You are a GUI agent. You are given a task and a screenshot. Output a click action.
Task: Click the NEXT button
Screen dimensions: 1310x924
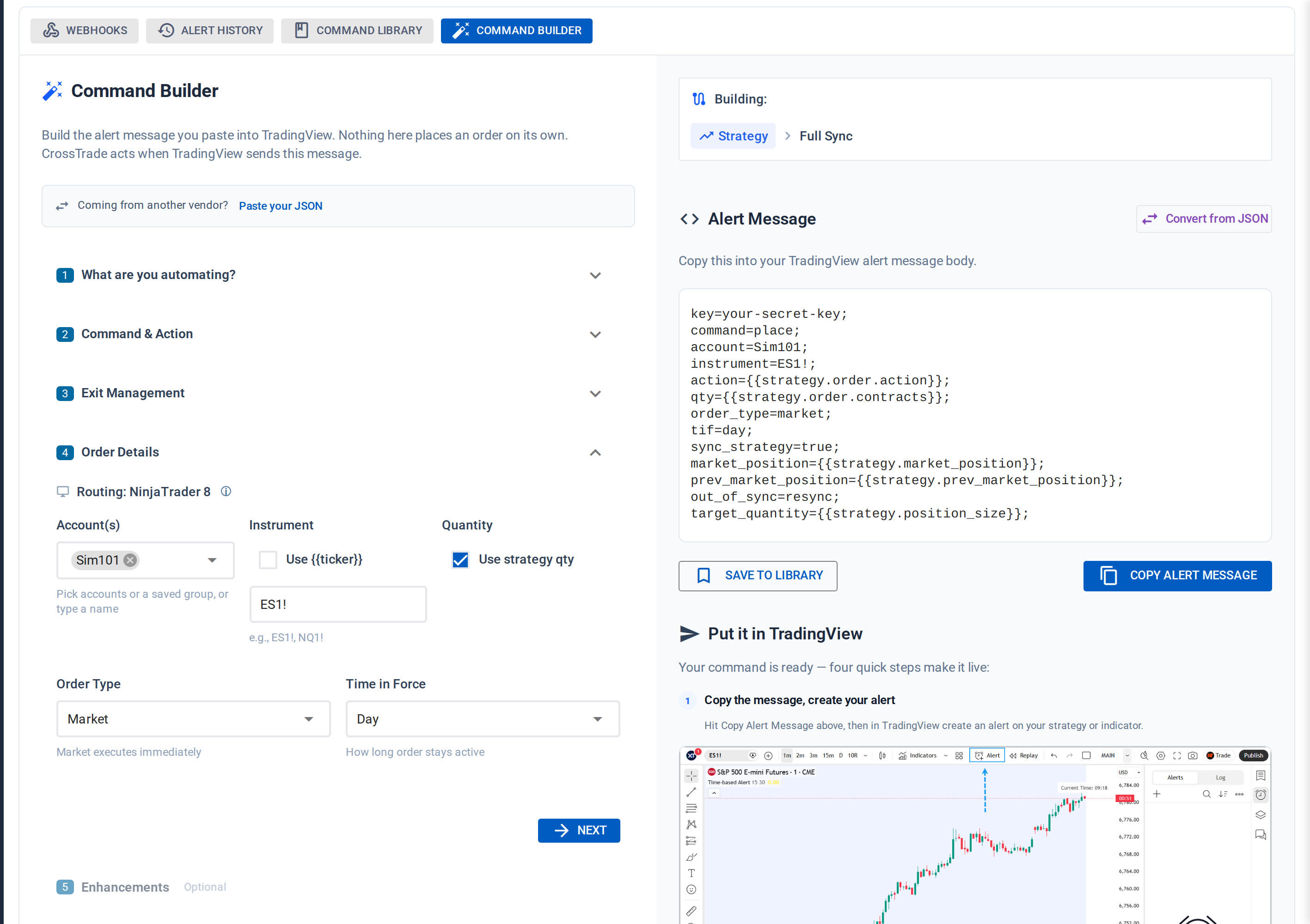pyautogui.click(x=579, y=830)
